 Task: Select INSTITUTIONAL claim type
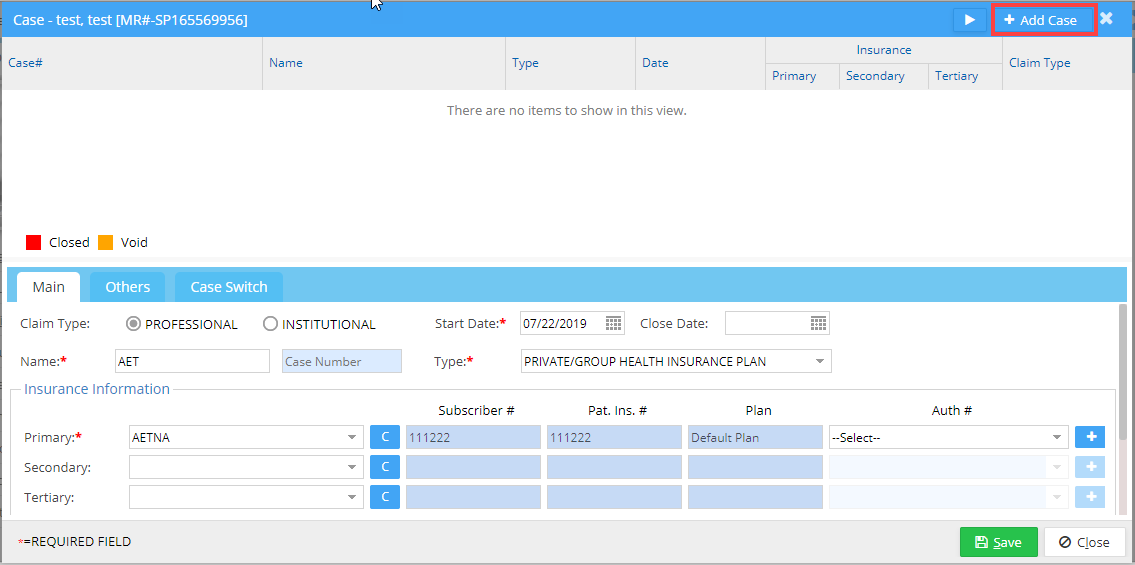click(x=270, y=324)
